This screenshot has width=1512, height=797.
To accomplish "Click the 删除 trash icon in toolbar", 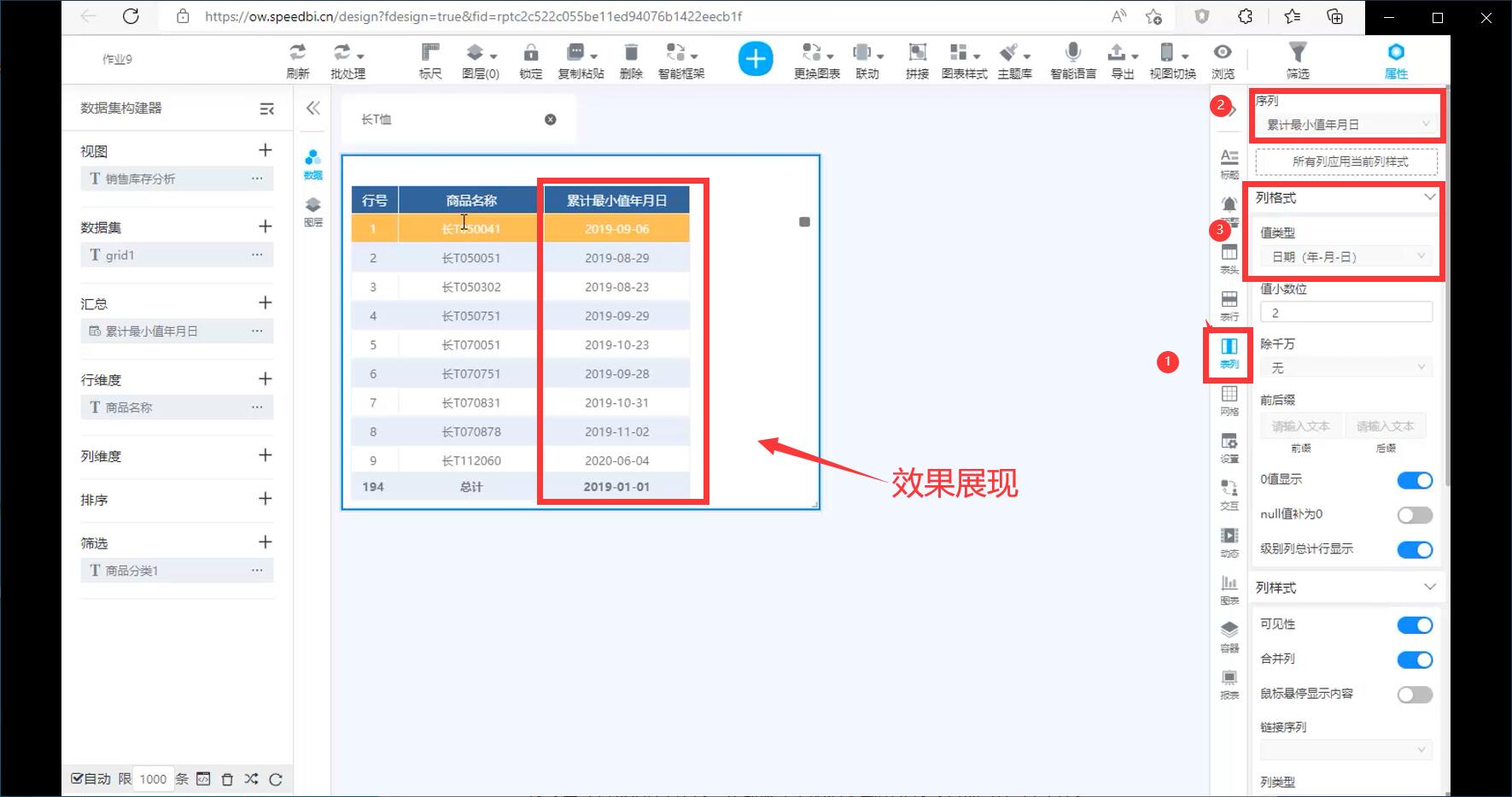I will point(630,53).
